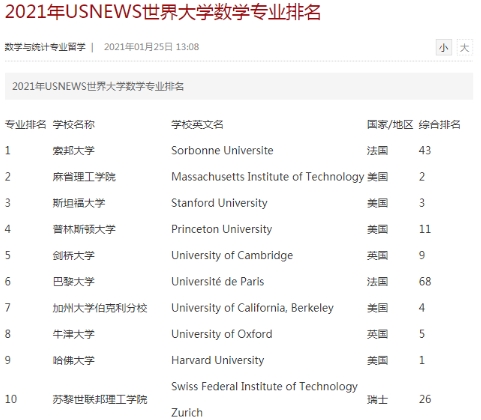Image resolution: width=481 pixels, height=420 pixels.
Task: Click University of California, Berkeley text
Action: click(252, 308)
